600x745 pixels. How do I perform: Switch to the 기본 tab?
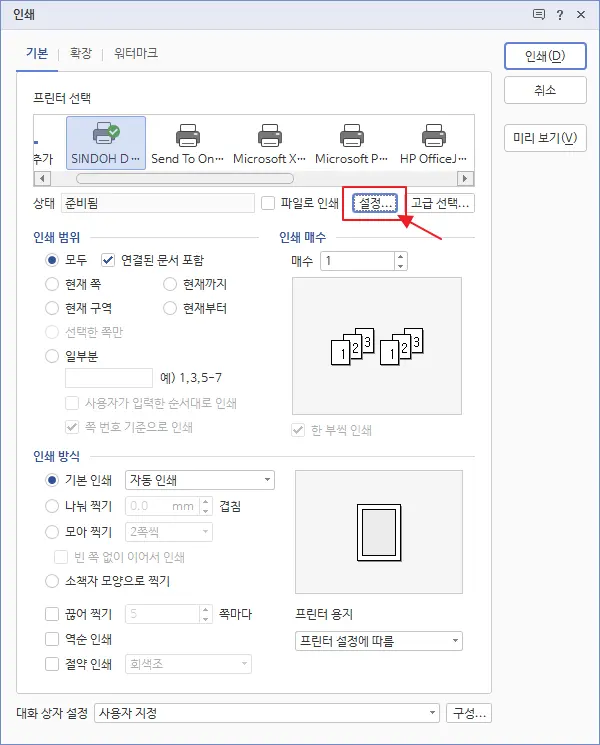pyautogui.click(x=37, y=53)
